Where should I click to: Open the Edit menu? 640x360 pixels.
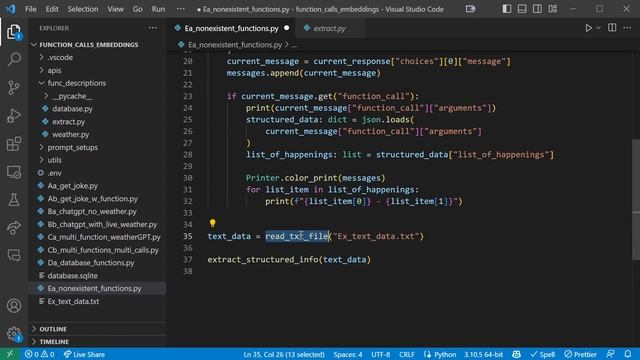pyautogui.click(x=52, y=9)
